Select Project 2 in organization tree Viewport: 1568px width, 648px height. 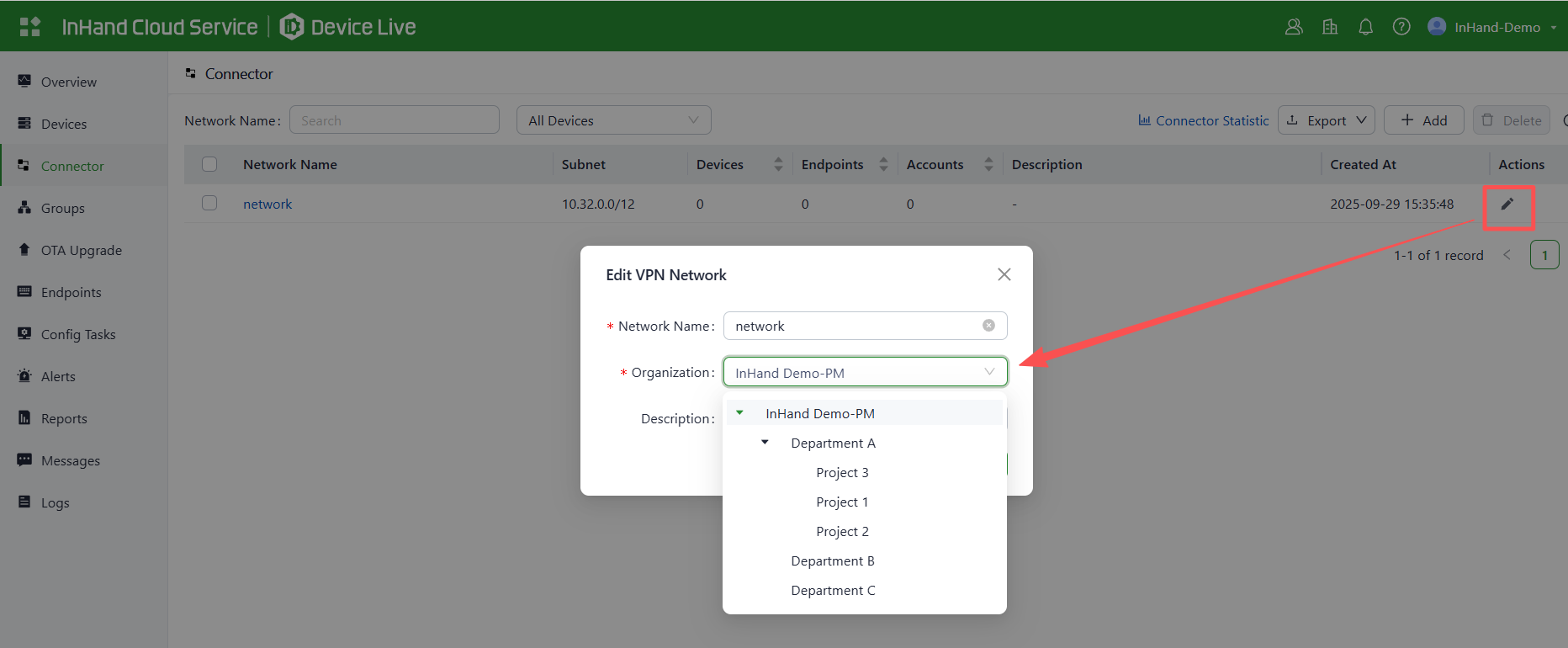842,531
